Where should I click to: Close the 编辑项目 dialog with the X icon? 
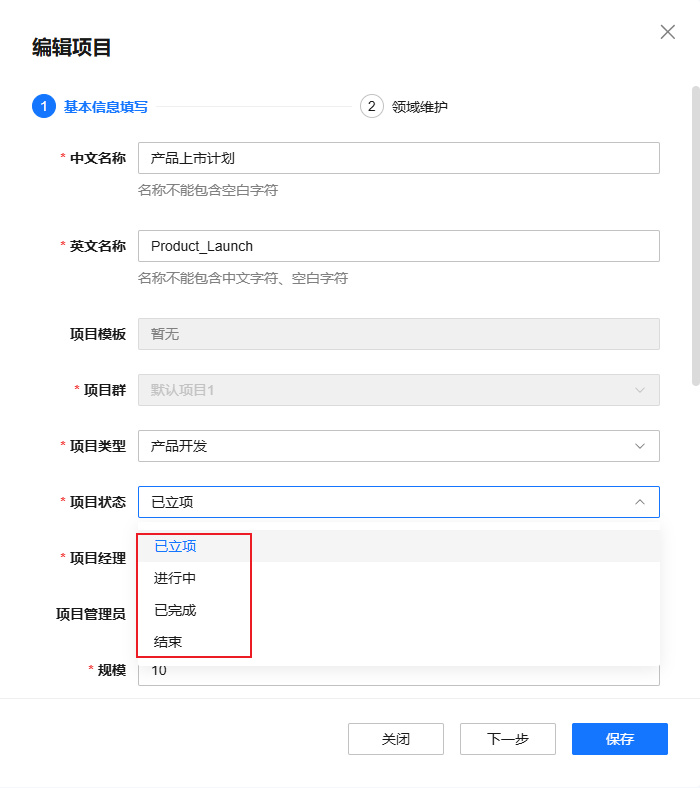pos(667,32)
